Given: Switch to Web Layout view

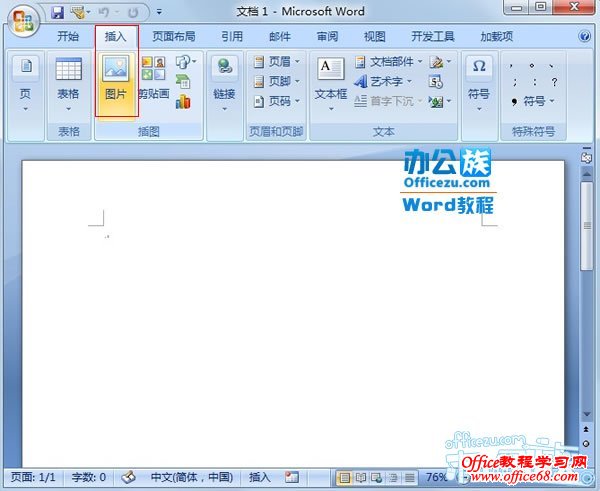Looking at the screenshot, I should 377,478.
